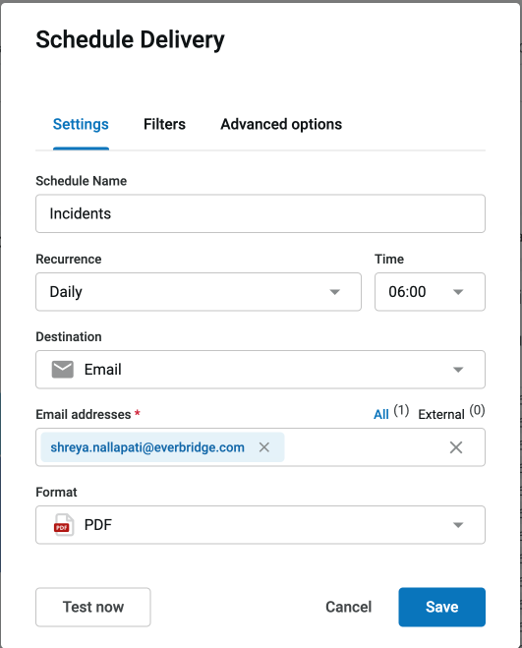Image resolution: width=522 pixels, height=648 pixels.
Task: Switch to the Filters tab
Action: [164, 124]
